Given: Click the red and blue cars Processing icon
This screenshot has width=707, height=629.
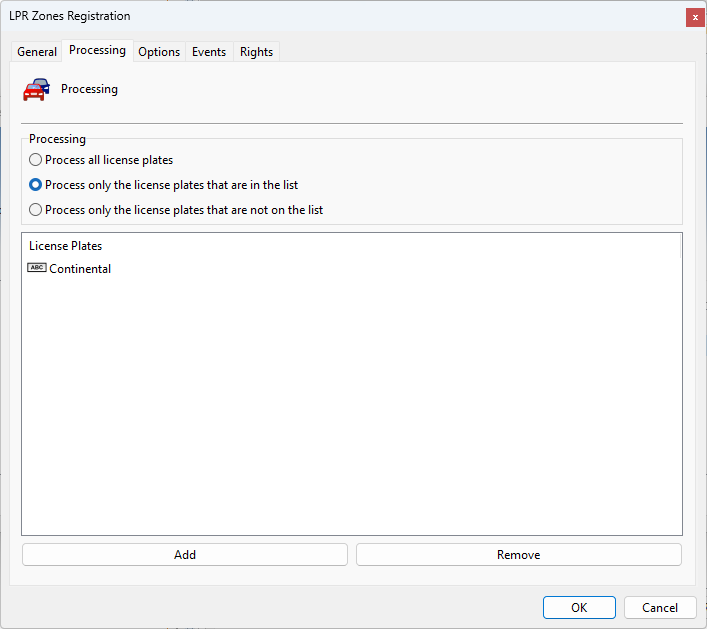Looking at the screenshot, I should point(36,89).
